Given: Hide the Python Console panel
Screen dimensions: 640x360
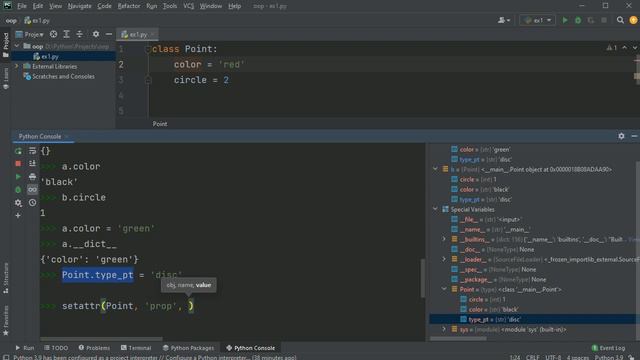Looking at the screenshot, I should coord(634,136).
